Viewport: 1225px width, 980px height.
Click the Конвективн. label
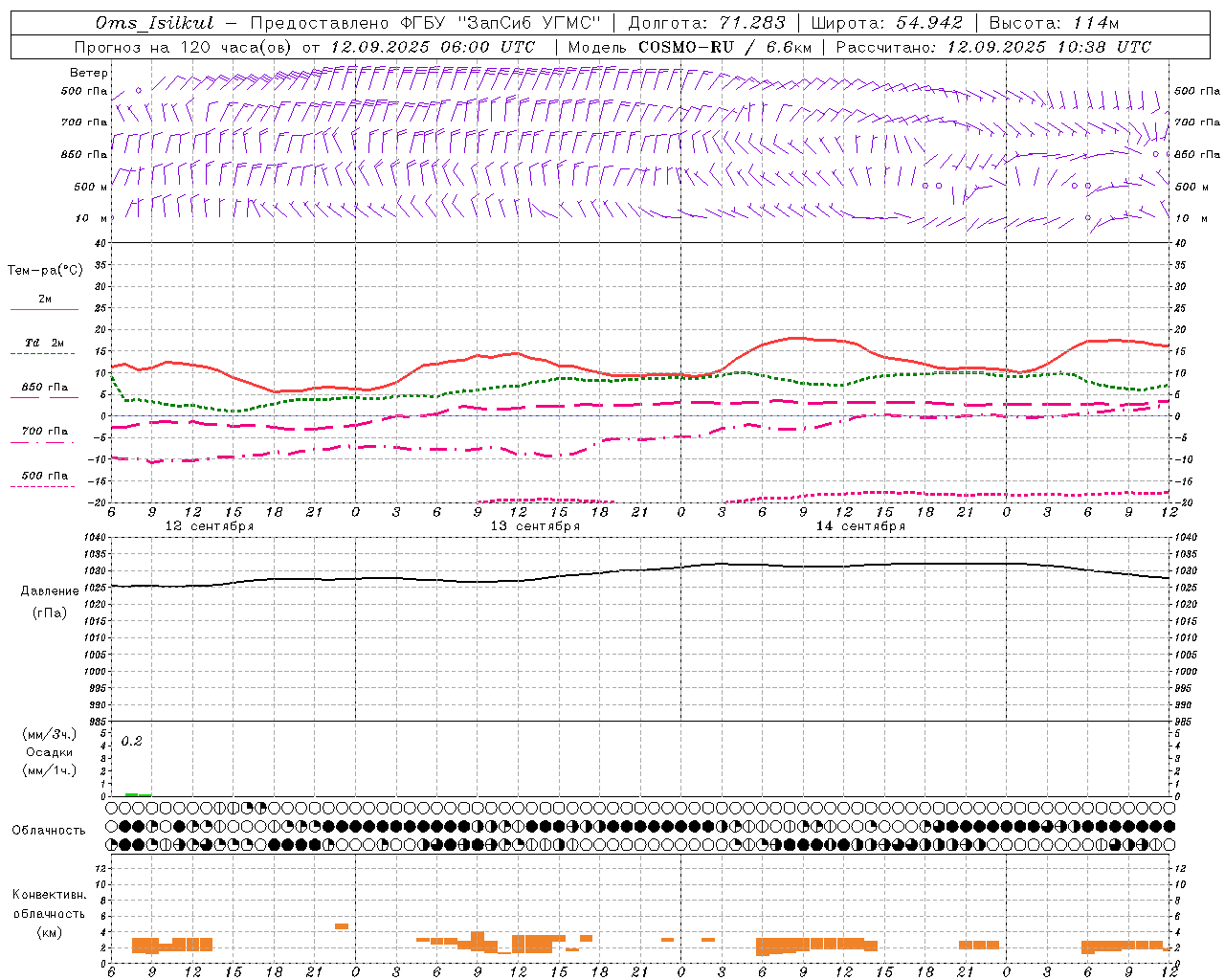tap(49, 895)
